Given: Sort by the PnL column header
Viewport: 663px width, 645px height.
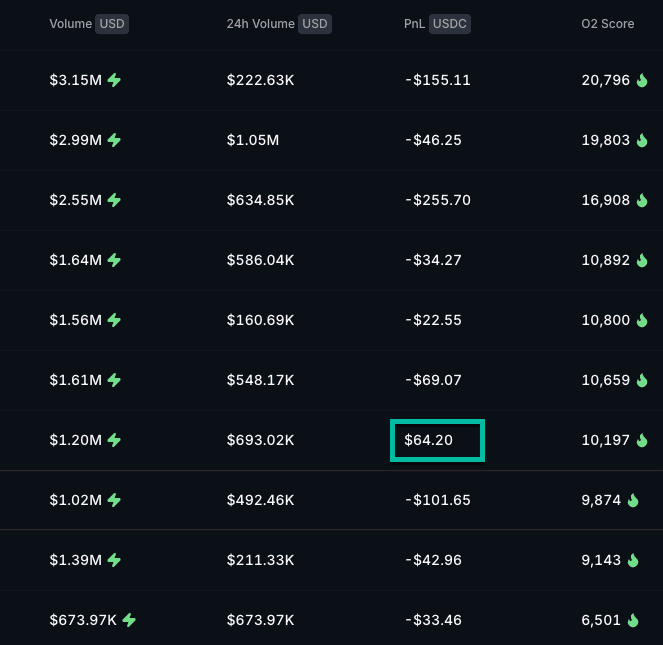Looking at the screenshot, I should [414, 24].
